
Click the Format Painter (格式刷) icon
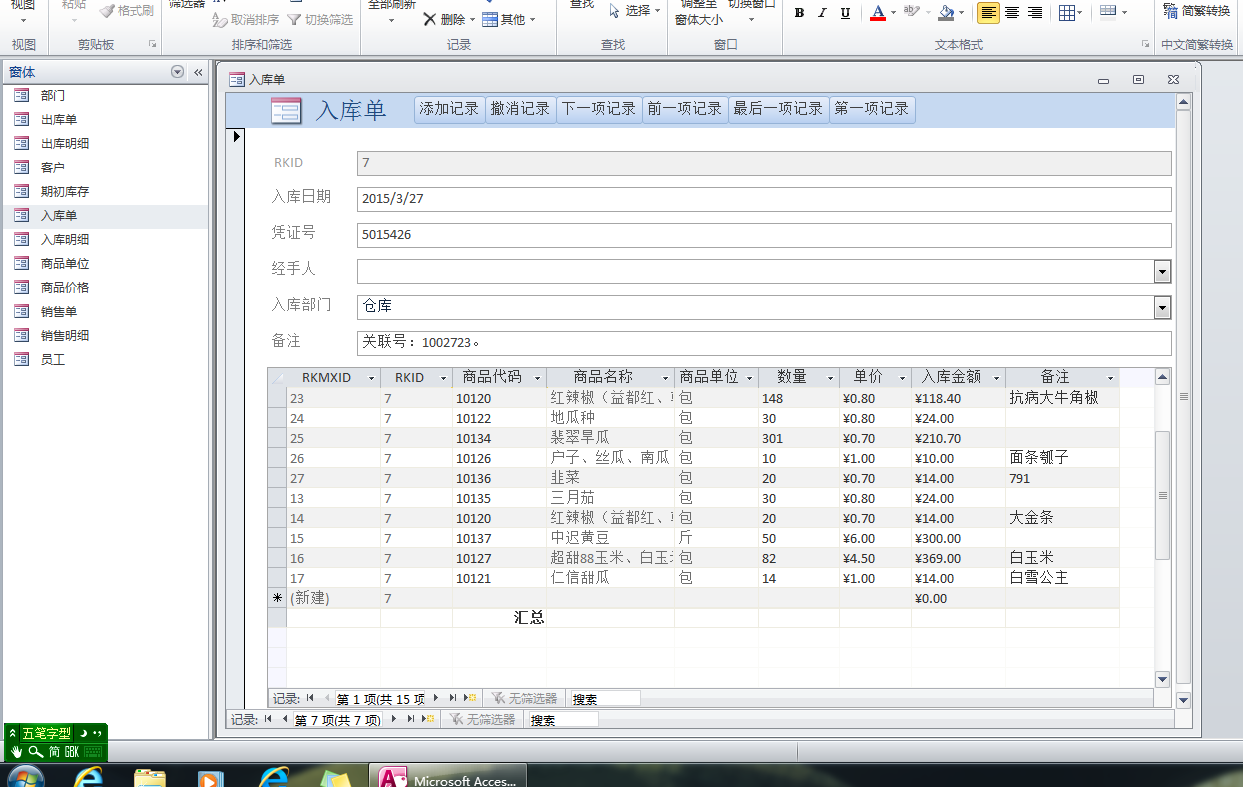tap(108, 11)
